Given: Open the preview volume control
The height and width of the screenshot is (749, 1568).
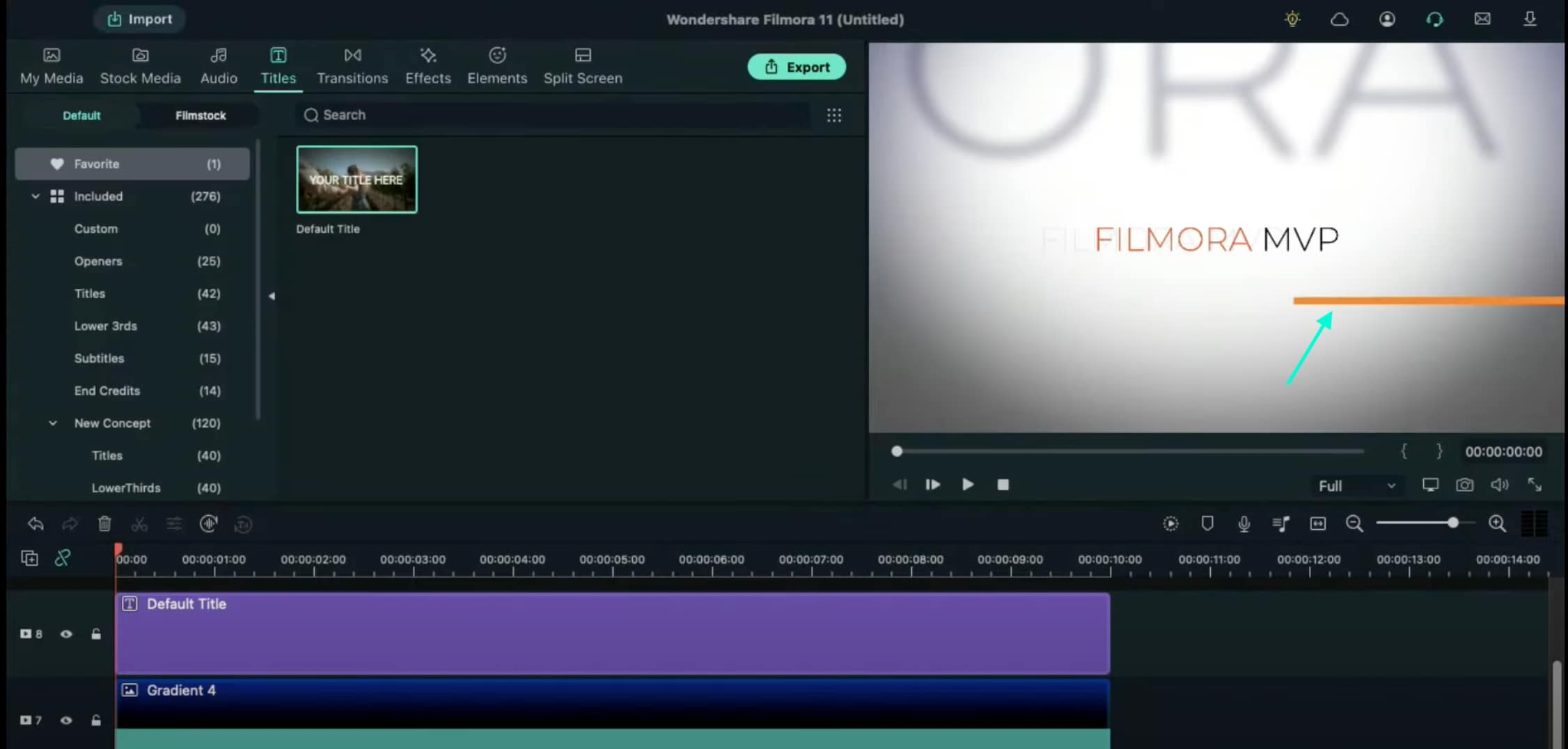Looking at the screenshot, I should click(1499, 485).
